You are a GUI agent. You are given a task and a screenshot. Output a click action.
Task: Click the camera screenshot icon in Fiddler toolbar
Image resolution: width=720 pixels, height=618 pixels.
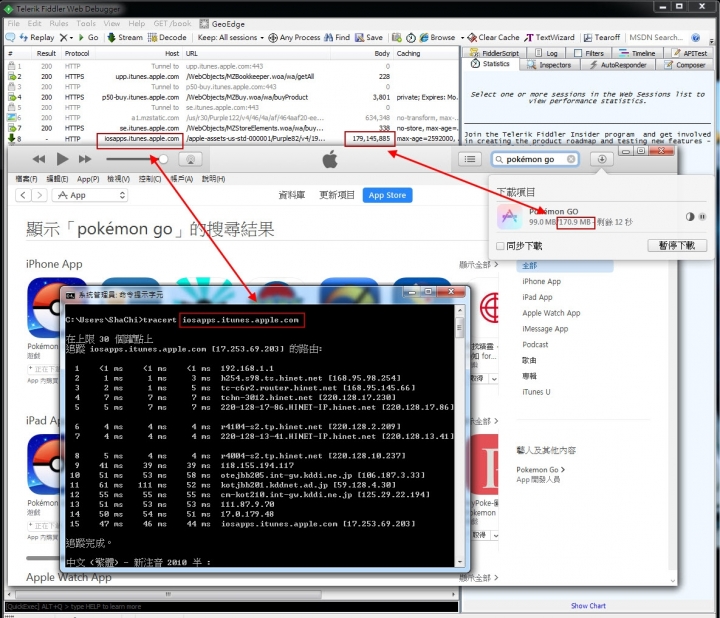397,38
